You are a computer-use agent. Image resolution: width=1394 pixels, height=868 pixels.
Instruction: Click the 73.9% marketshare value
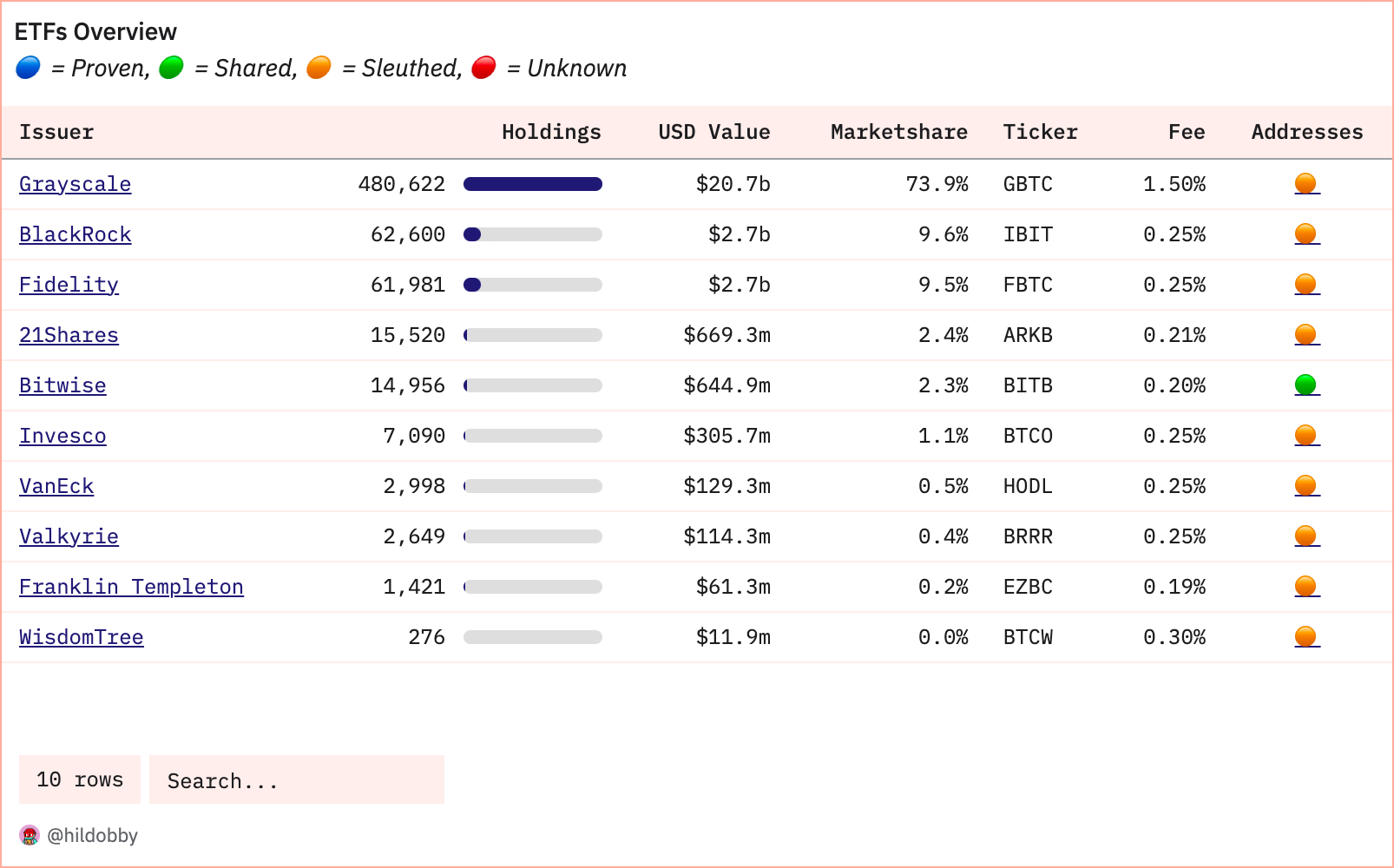[x=937, y=184]
